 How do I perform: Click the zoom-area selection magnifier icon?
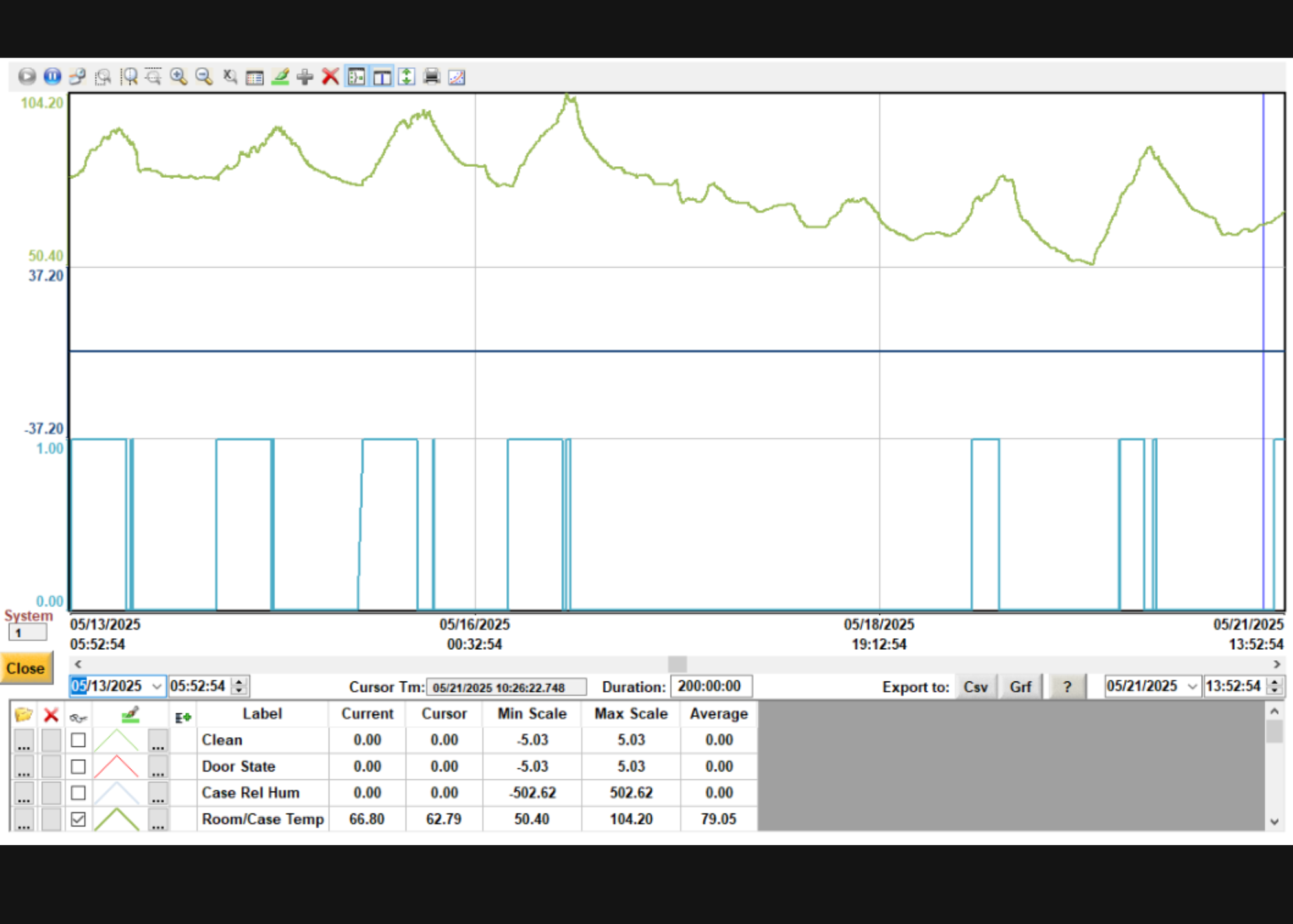click(103, 77)
